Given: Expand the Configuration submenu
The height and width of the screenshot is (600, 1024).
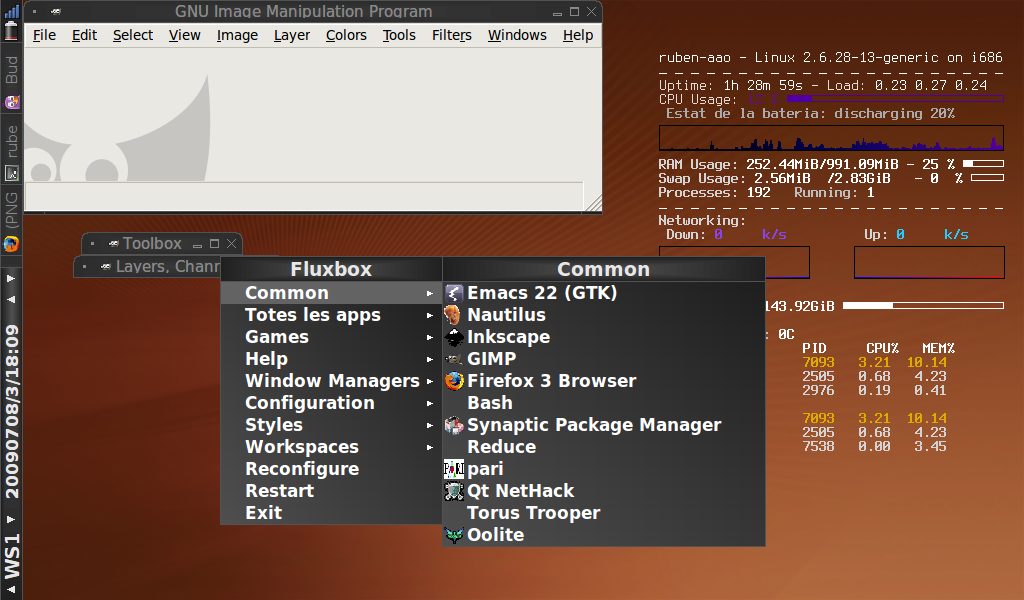Looking at the screenshot, I should click(x=332, y=403).
